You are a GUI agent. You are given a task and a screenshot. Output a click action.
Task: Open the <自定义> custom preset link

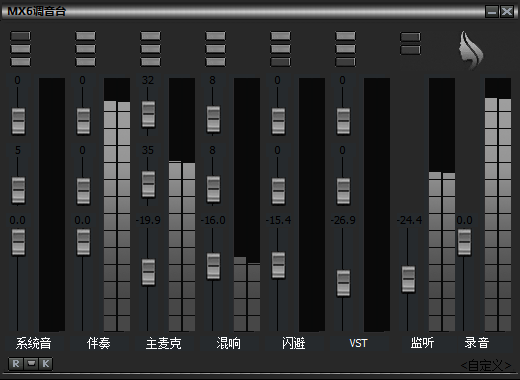coord(486,366)
